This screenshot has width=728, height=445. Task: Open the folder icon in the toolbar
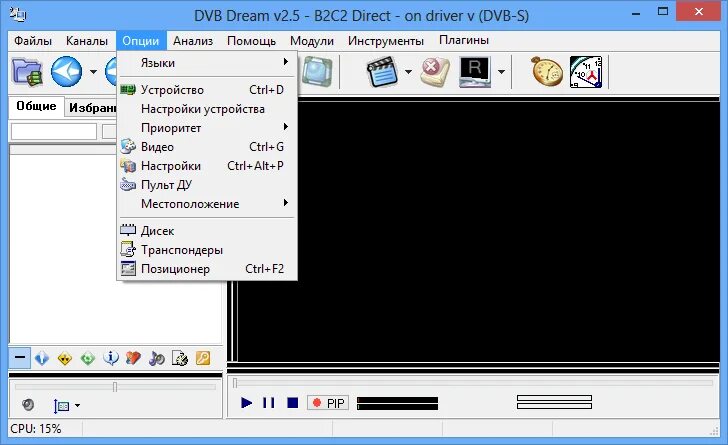click(27, 72)
